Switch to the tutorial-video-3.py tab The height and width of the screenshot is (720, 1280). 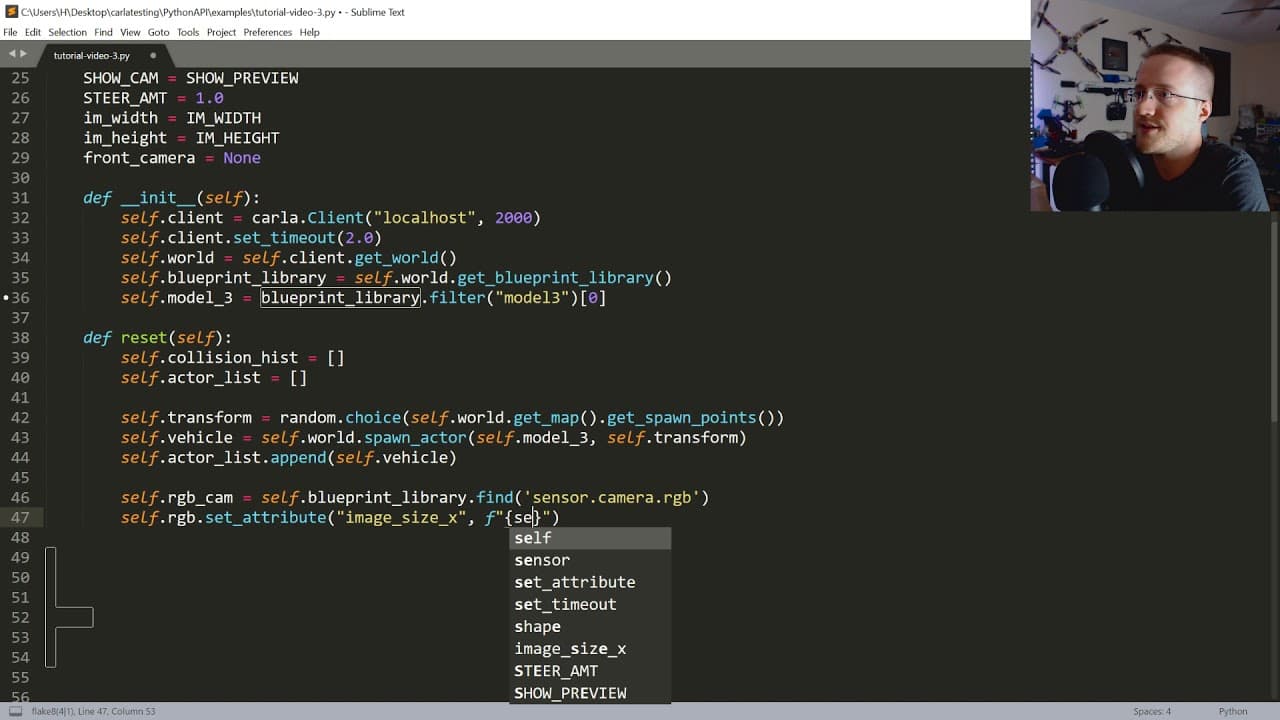coord(92,56)
